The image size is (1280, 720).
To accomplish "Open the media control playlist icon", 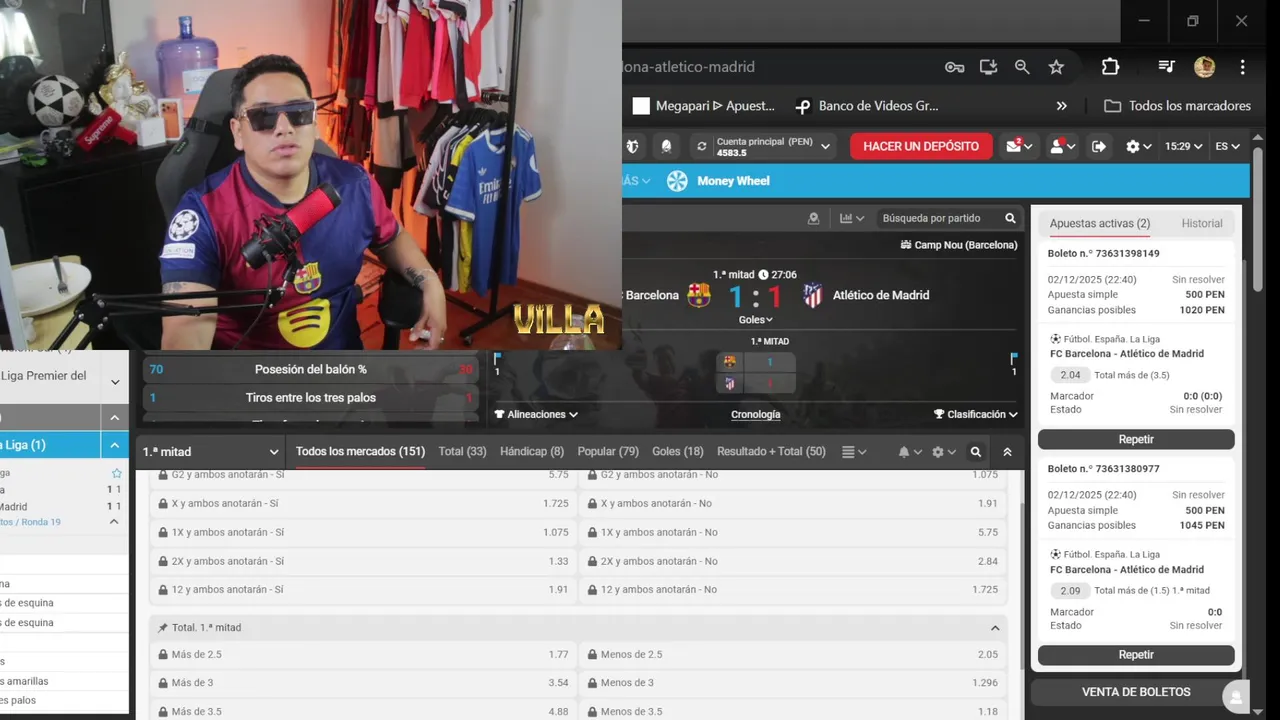I will [x=1166, y=67].
